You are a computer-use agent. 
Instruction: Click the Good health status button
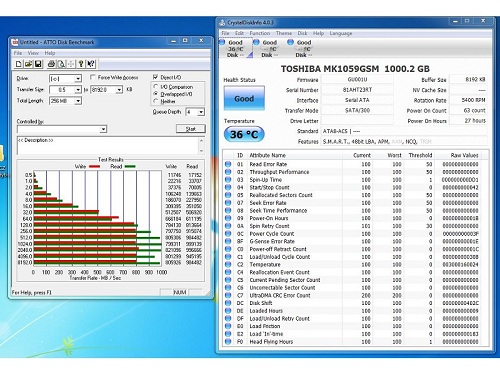click(x=244, y=98)
